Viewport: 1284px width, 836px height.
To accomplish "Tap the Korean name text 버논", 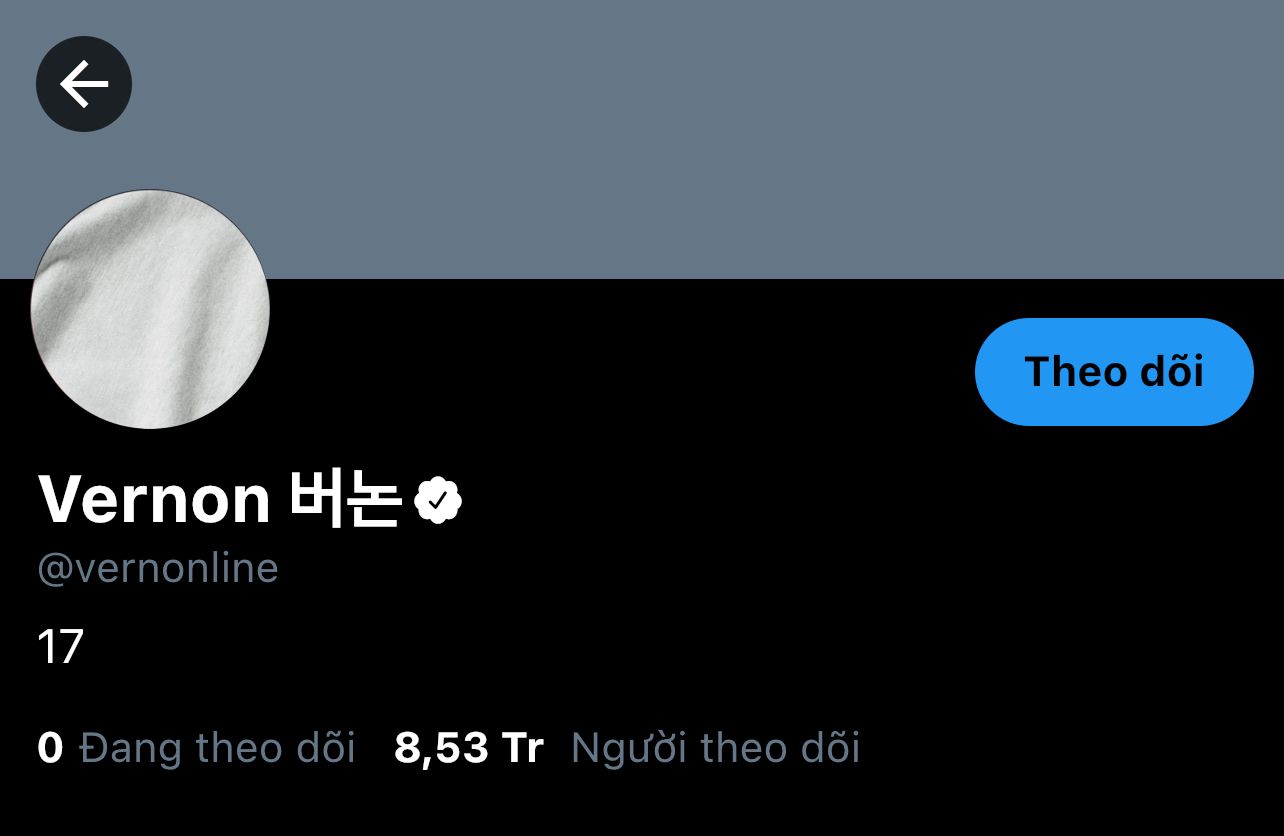I will pyautogui.click(x=345, y=499).
